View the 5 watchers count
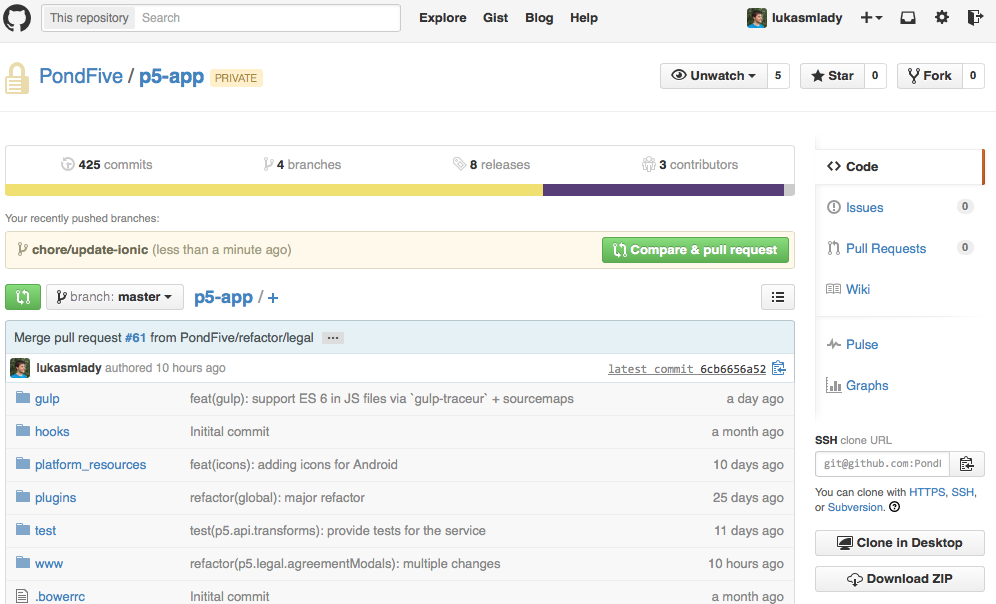The width and height of the screenshot is (996, 604). 778,76
